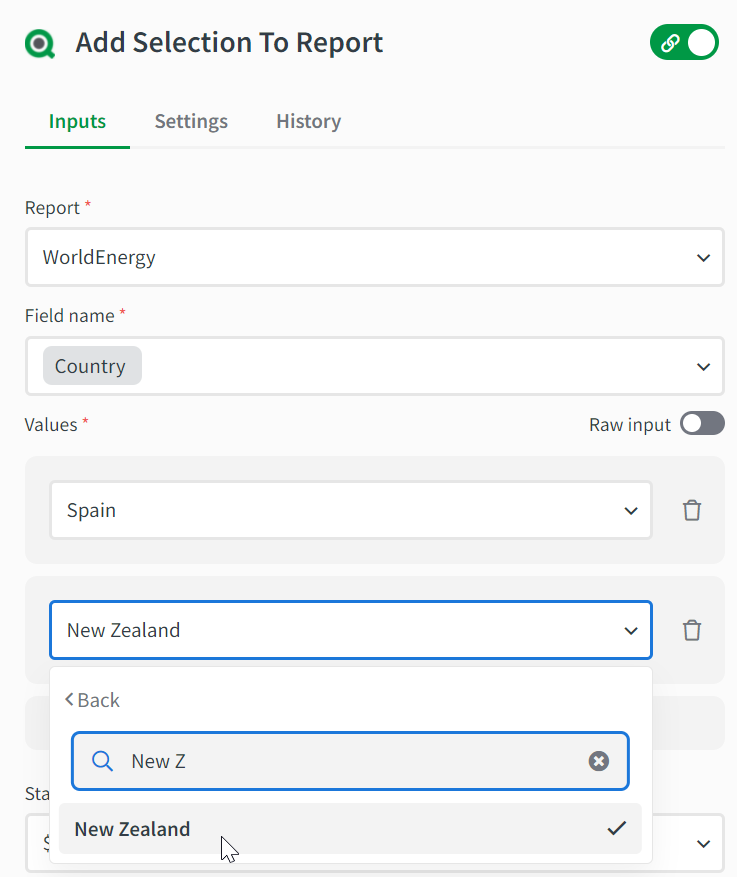Enable the Raw input toggle
737x877 pixels.
coord(702,424)
